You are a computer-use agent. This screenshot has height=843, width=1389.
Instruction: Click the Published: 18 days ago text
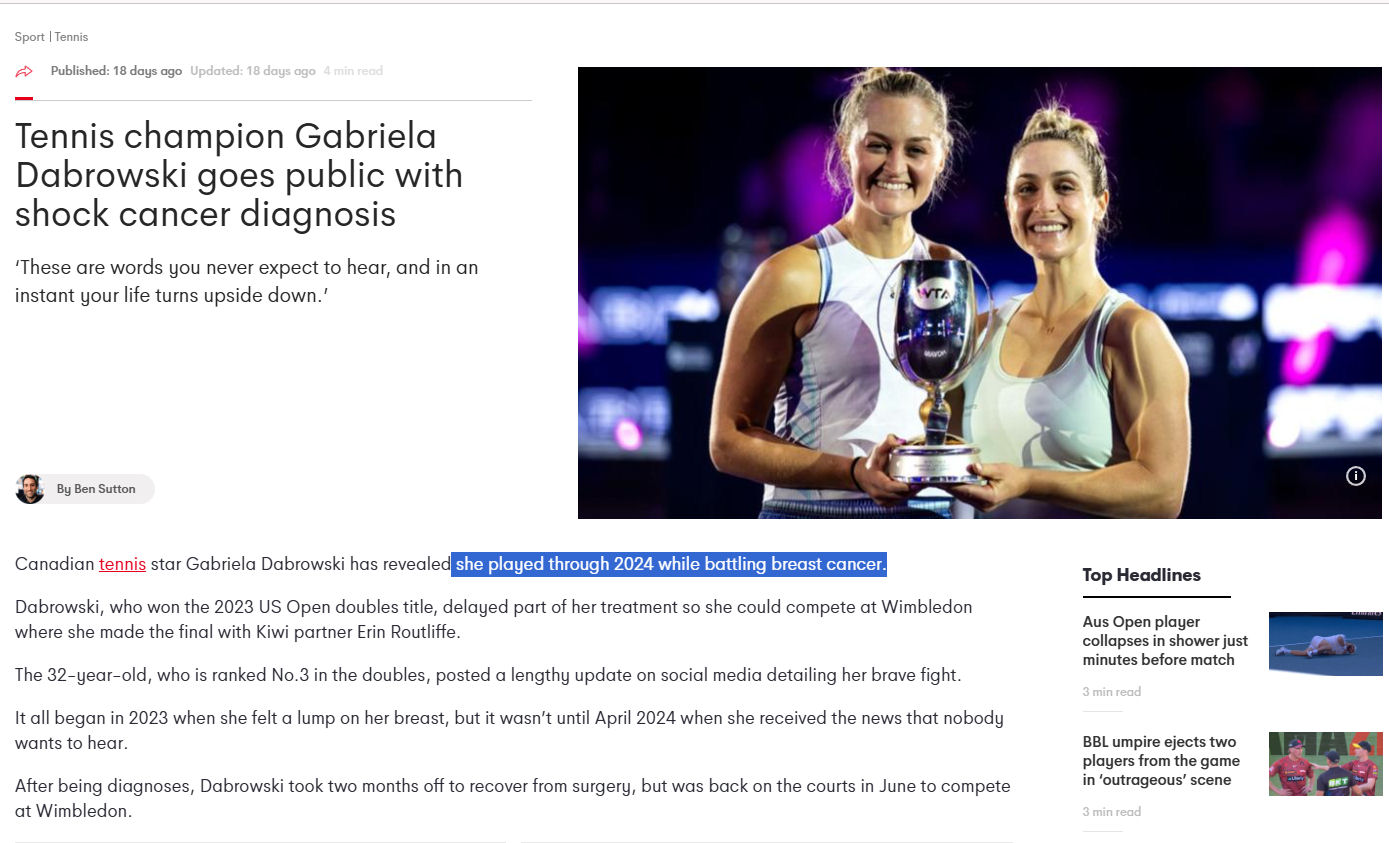116,71
